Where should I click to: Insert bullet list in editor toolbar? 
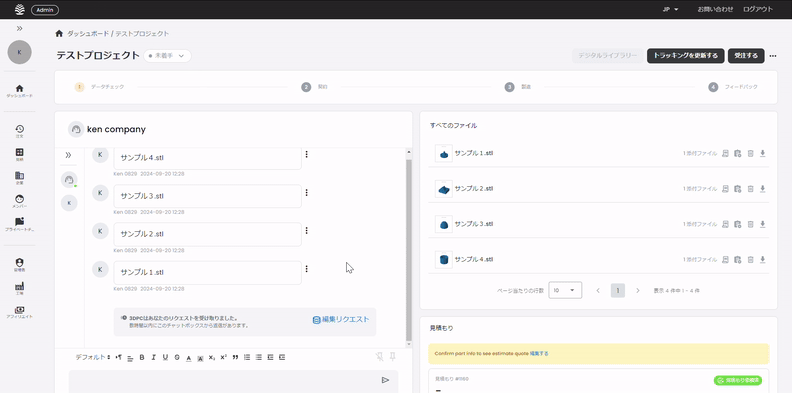click(259, 357)
